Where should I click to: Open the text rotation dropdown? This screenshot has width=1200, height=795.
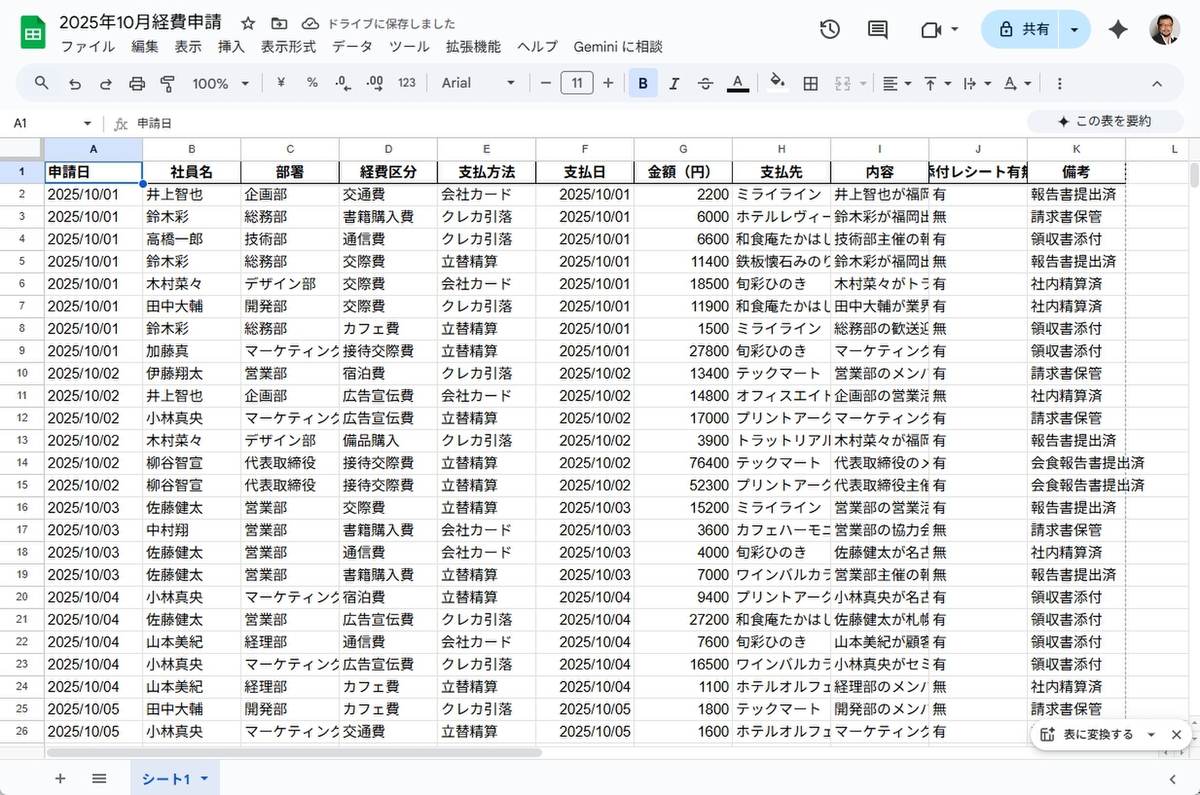pyautogui.click(x=1017, y=83)
